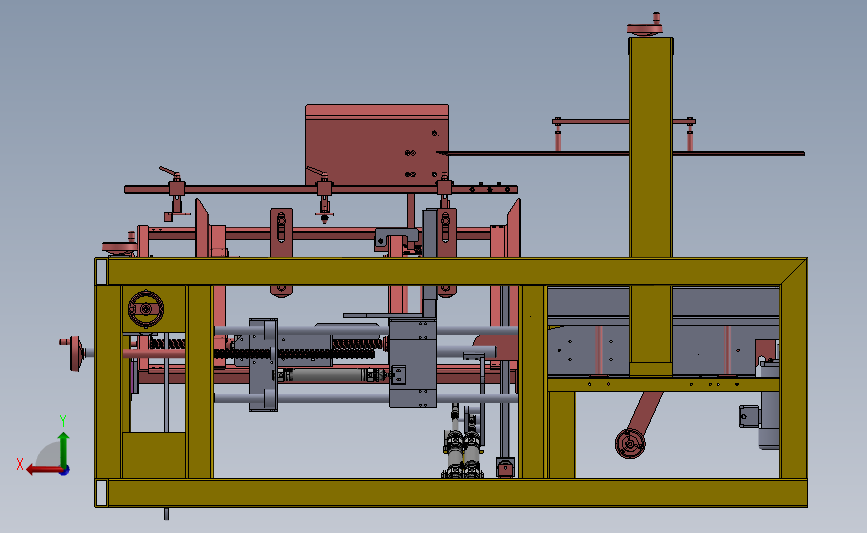Select the gray carriage block in center
Image resolution: width=867 pixels, height=533 pixels.
[x=413, y=363]
